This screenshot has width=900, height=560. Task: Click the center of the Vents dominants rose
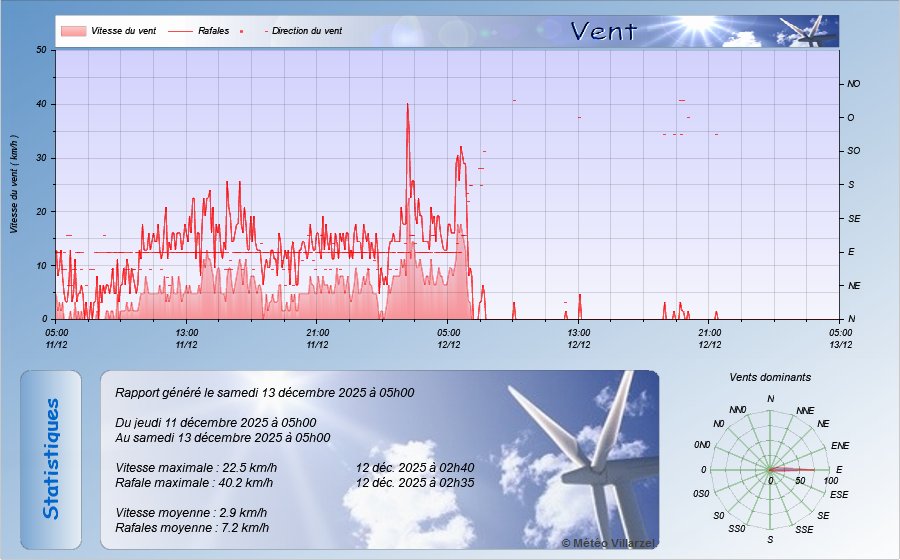click(x=770, y=469)
